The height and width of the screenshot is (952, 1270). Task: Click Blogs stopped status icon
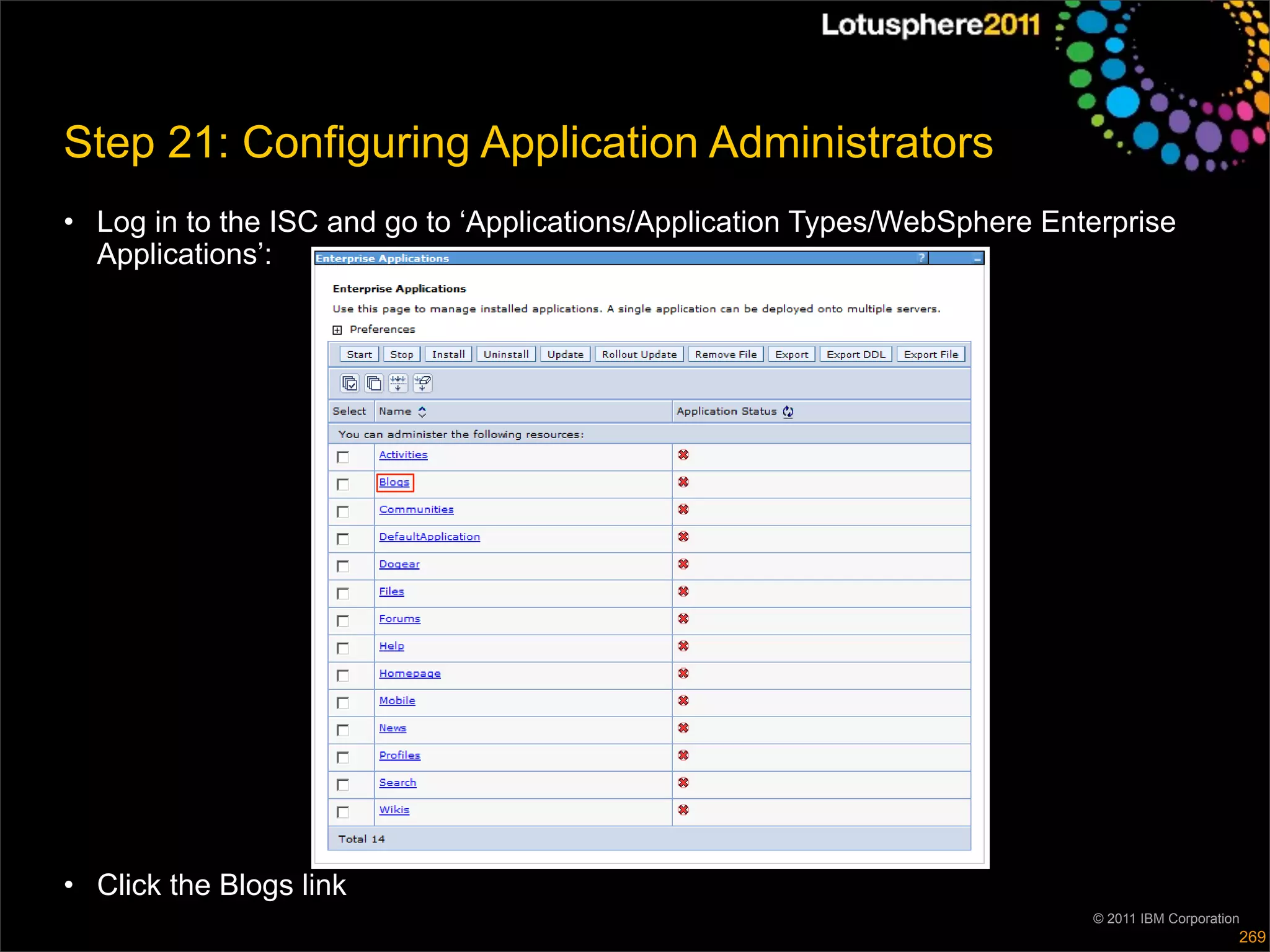[x=683, y=482]
